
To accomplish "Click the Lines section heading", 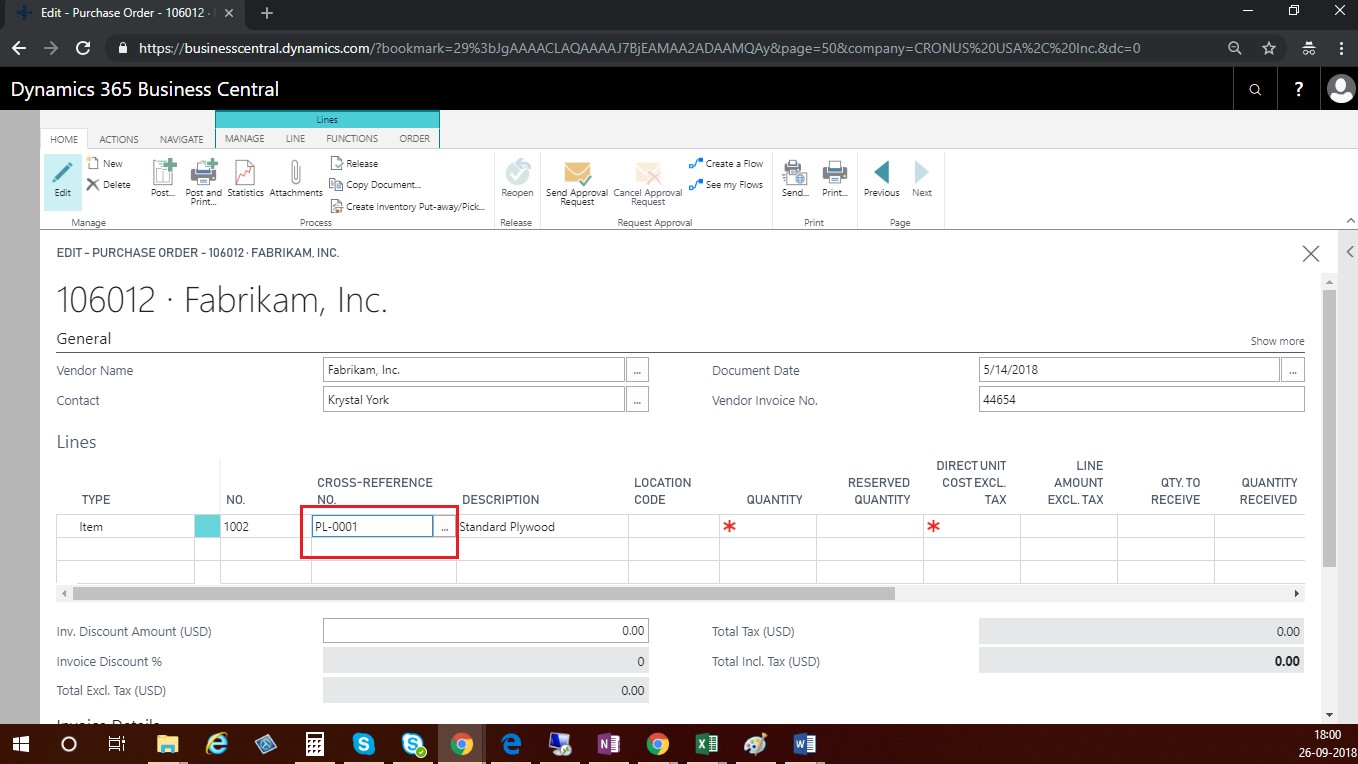I will tap(77, 442).
